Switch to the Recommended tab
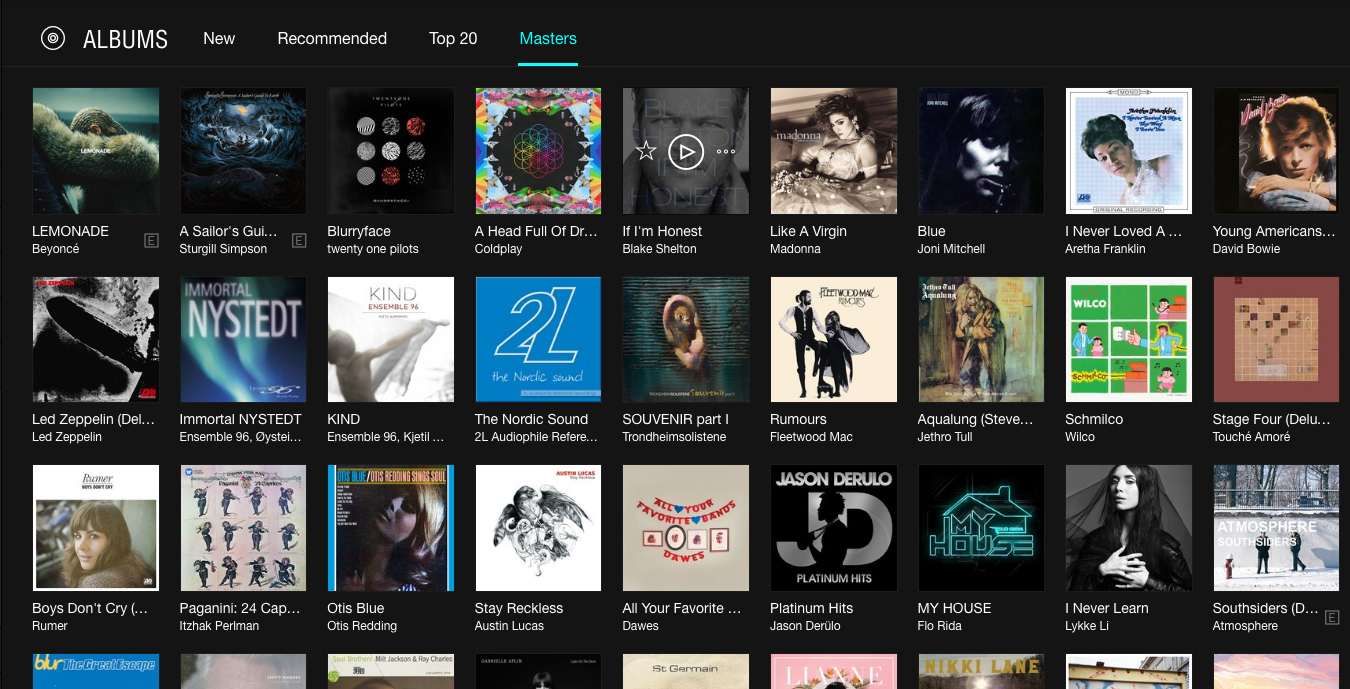This screenshot has height=689, width=1350. click(332, 38)
